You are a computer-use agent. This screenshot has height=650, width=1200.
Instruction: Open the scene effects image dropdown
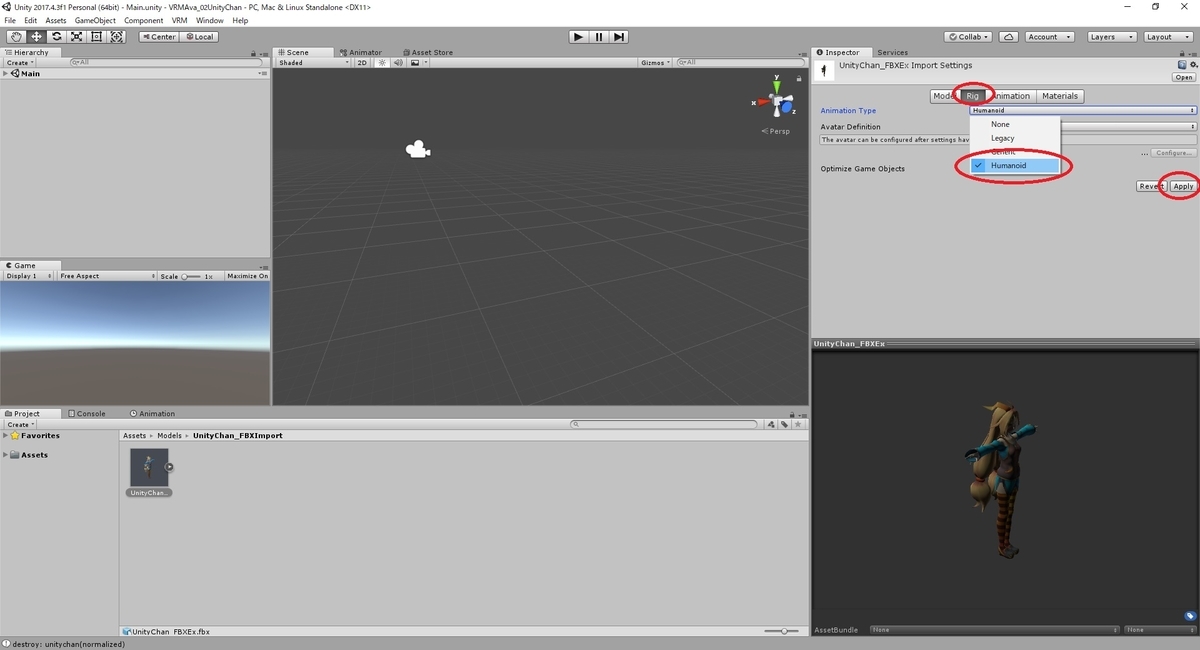[x=417, y=62]
